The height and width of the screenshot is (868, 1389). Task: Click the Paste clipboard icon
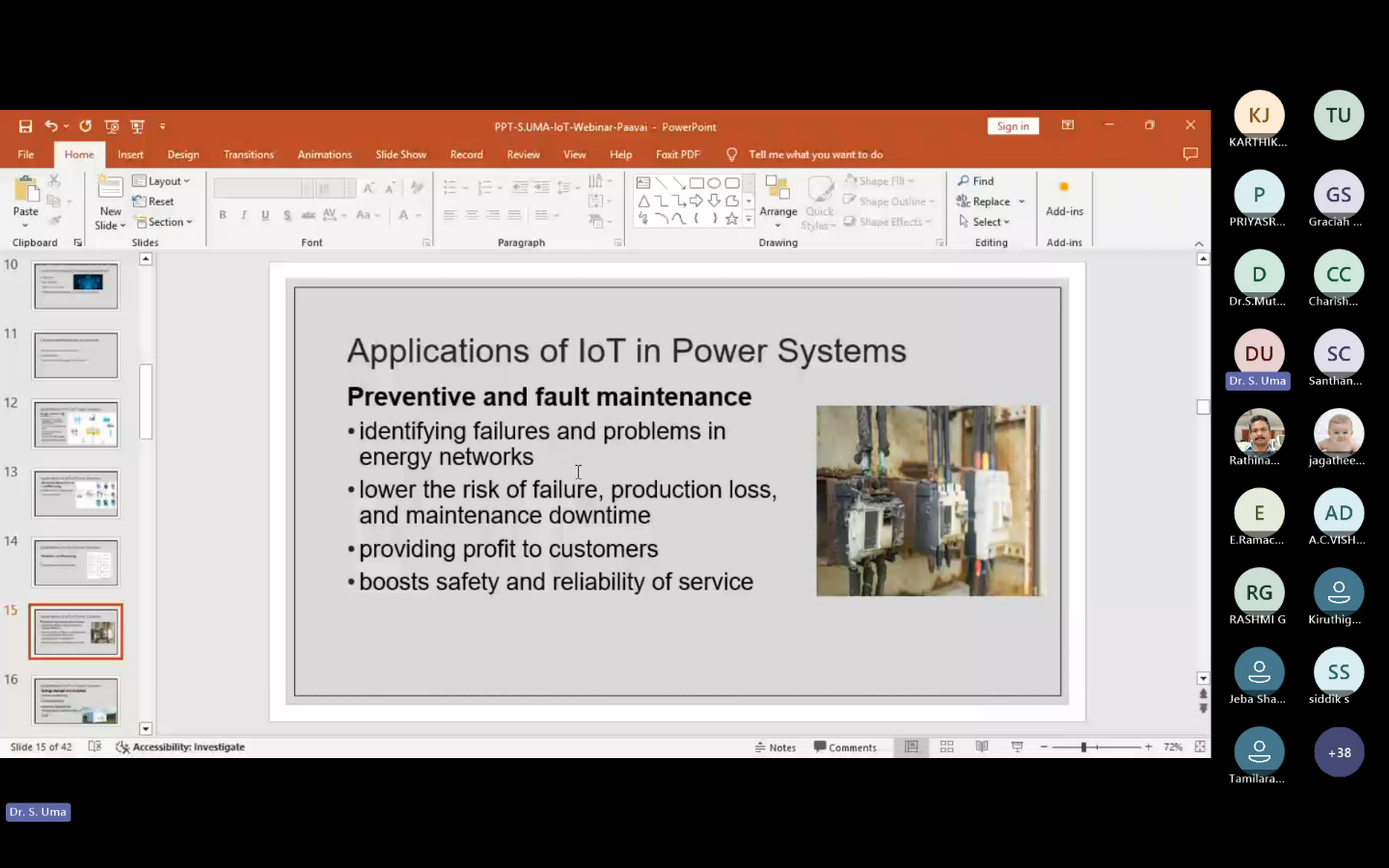[x=26, y=190]
